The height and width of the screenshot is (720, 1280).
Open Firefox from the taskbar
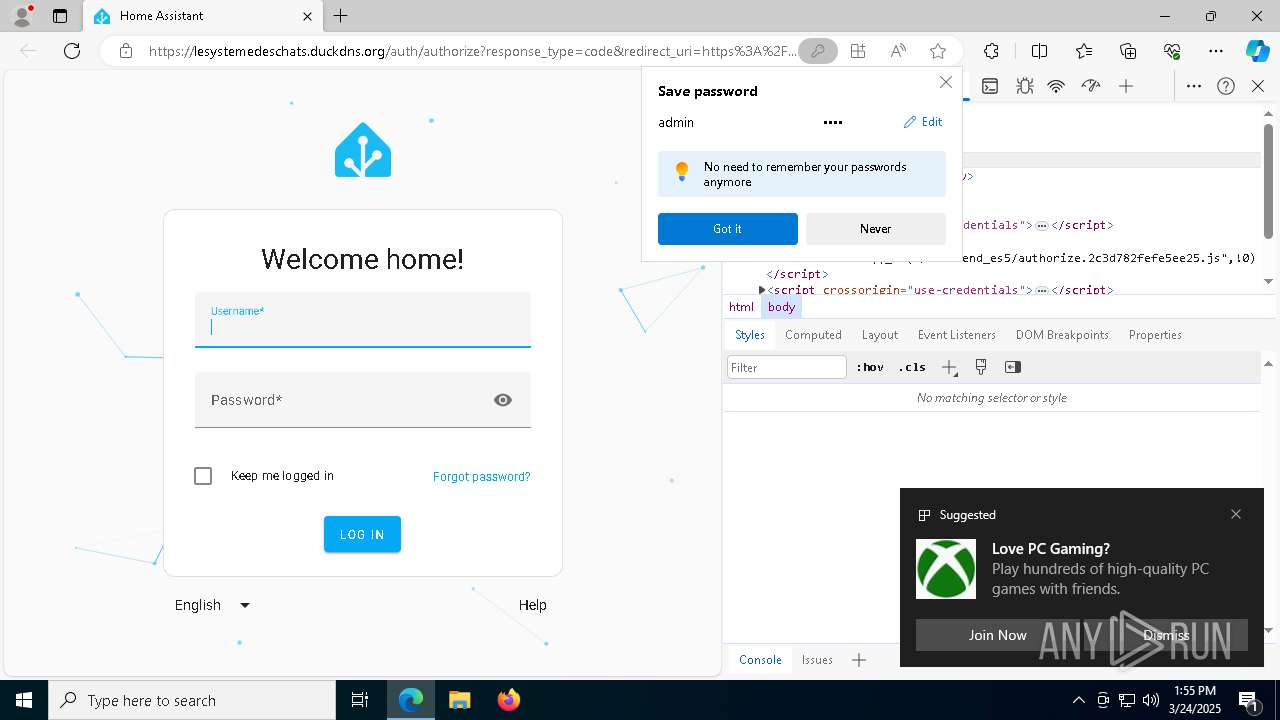point(509,700)
